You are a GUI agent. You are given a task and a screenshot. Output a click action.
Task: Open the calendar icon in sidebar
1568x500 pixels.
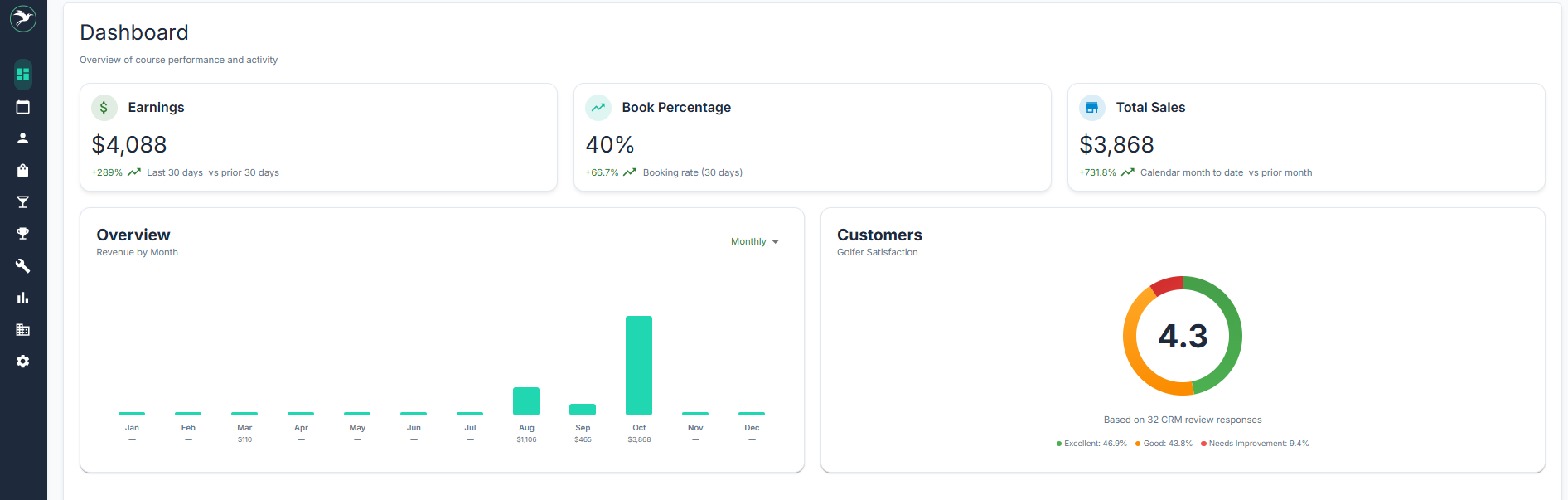23,107
